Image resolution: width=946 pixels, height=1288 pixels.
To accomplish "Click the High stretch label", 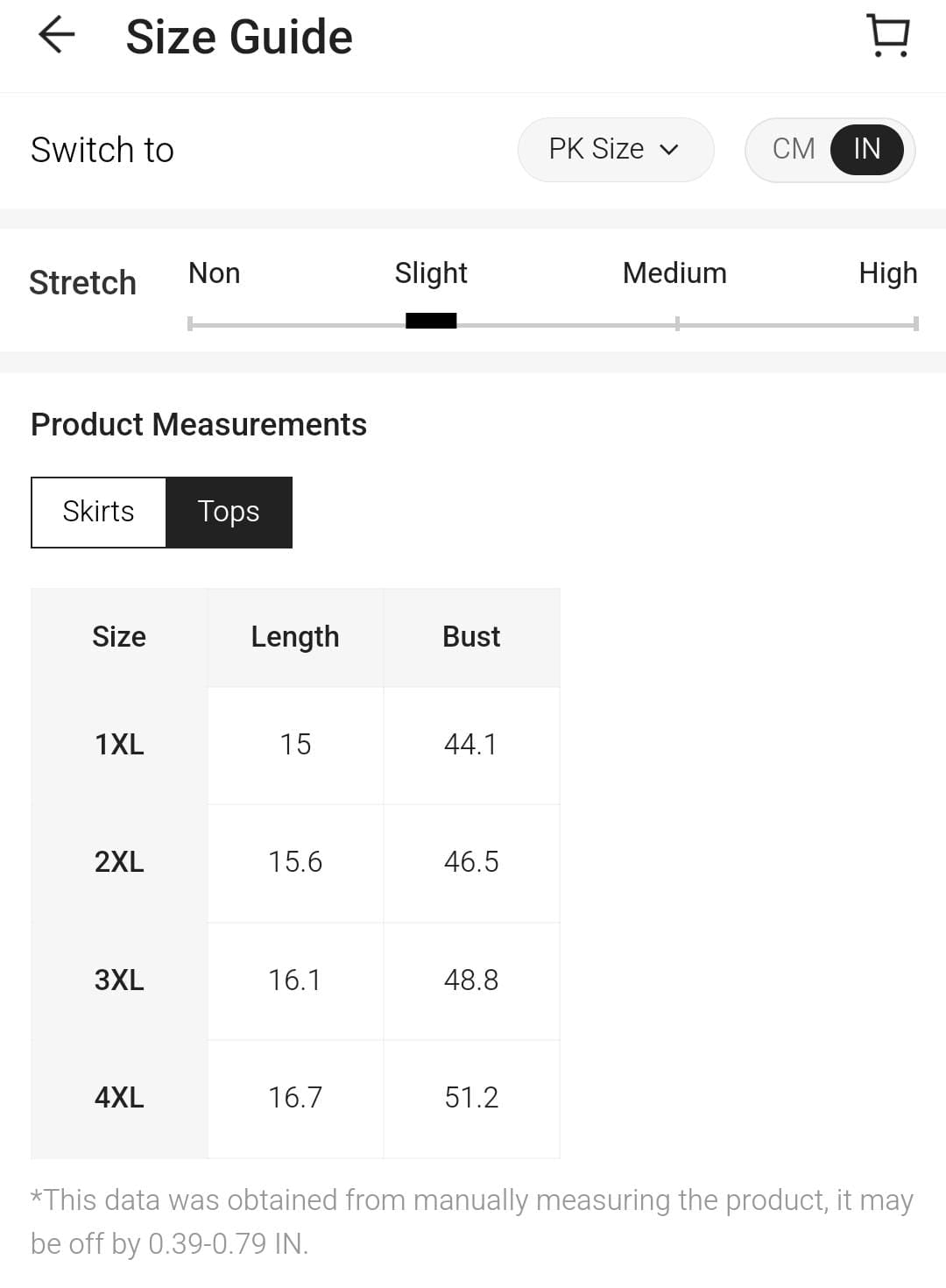I will click(x=887, y=273).
